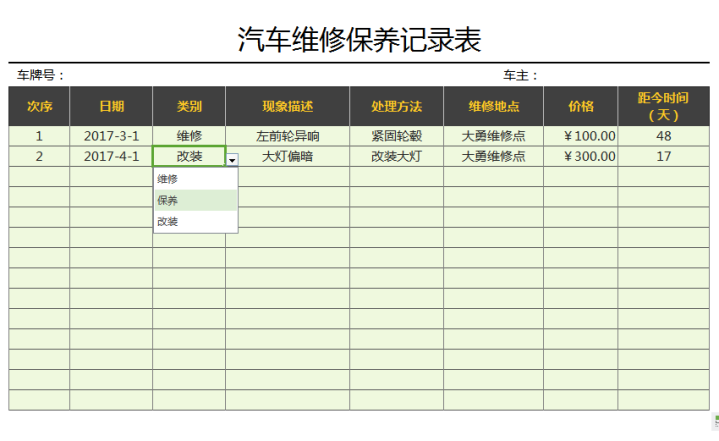Select the 大灯偏暗 cell
This screenshot has height=441, width=719.
click(x=287, y=156)
